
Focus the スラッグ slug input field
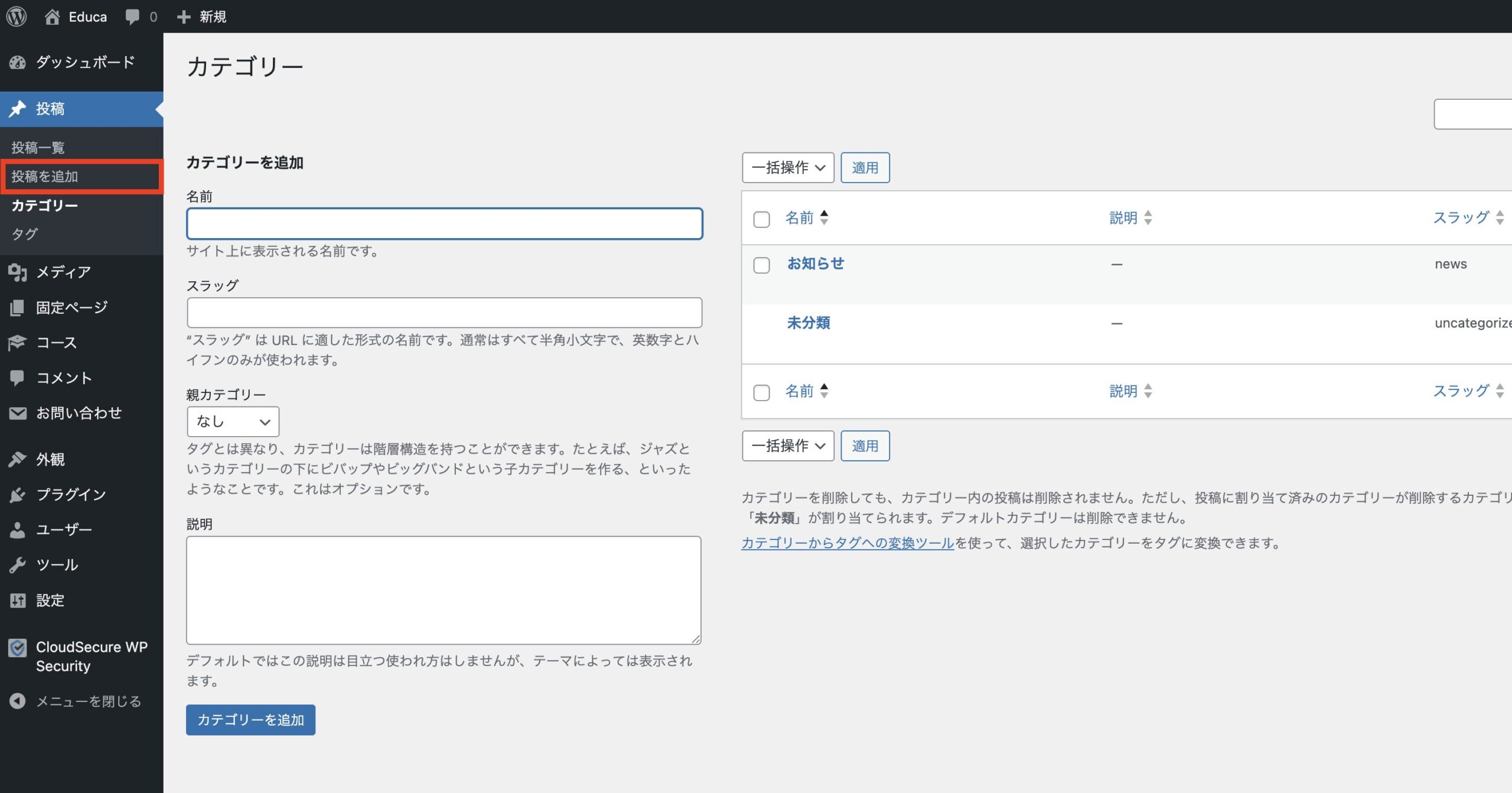[x=444, y=313]
